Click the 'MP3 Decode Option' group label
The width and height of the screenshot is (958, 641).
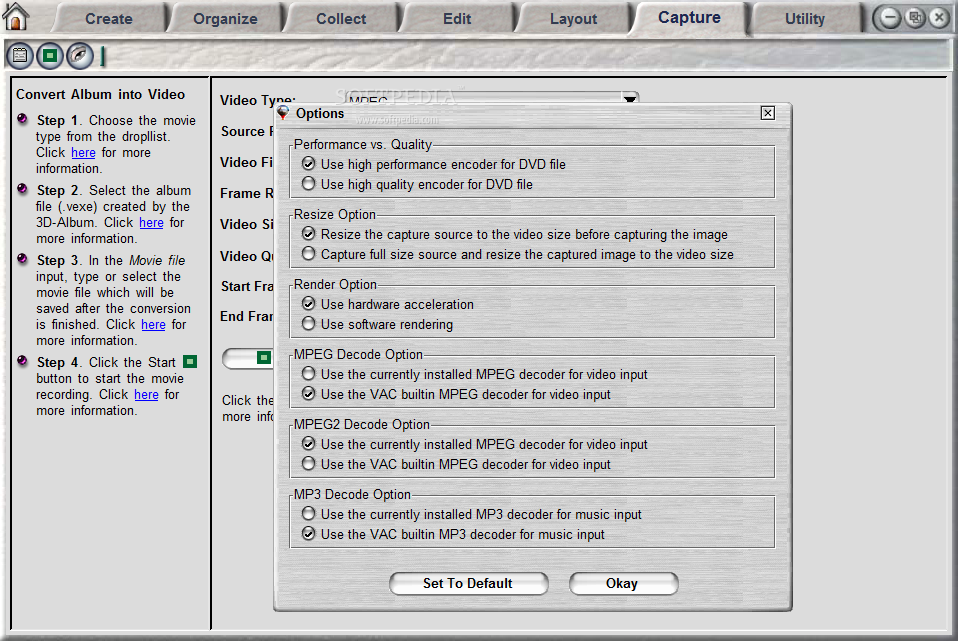352,494
